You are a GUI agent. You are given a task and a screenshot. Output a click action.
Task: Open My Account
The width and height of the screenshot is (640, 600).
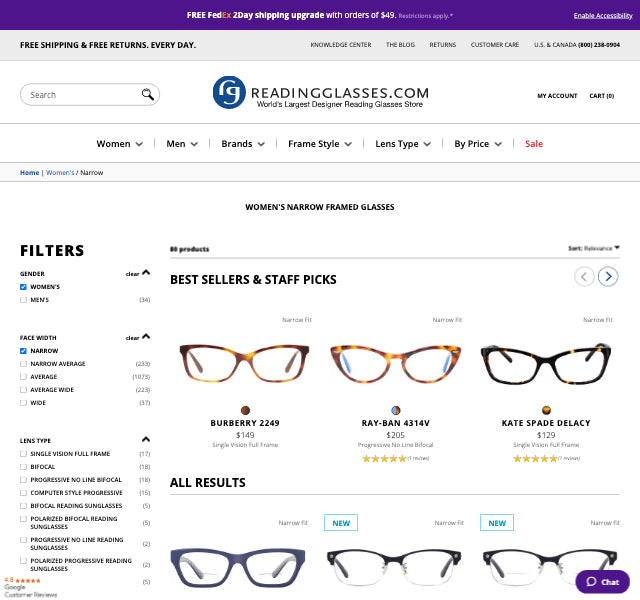(557, 96)
